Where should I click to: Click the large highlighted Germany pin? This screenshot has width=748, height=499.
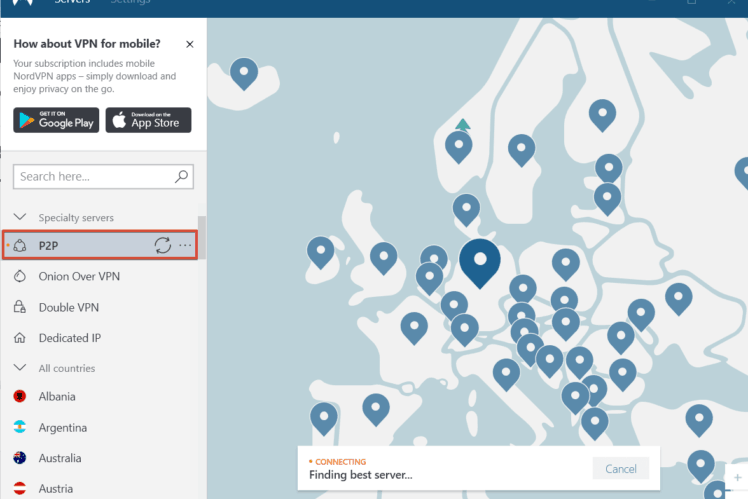tap(480, 263)
